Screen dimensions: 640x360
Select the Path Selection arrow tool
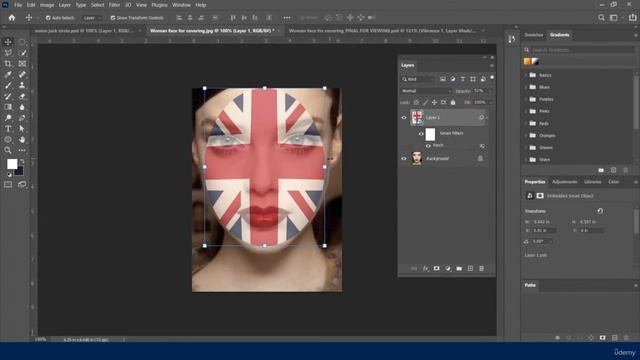coord(22,129)
